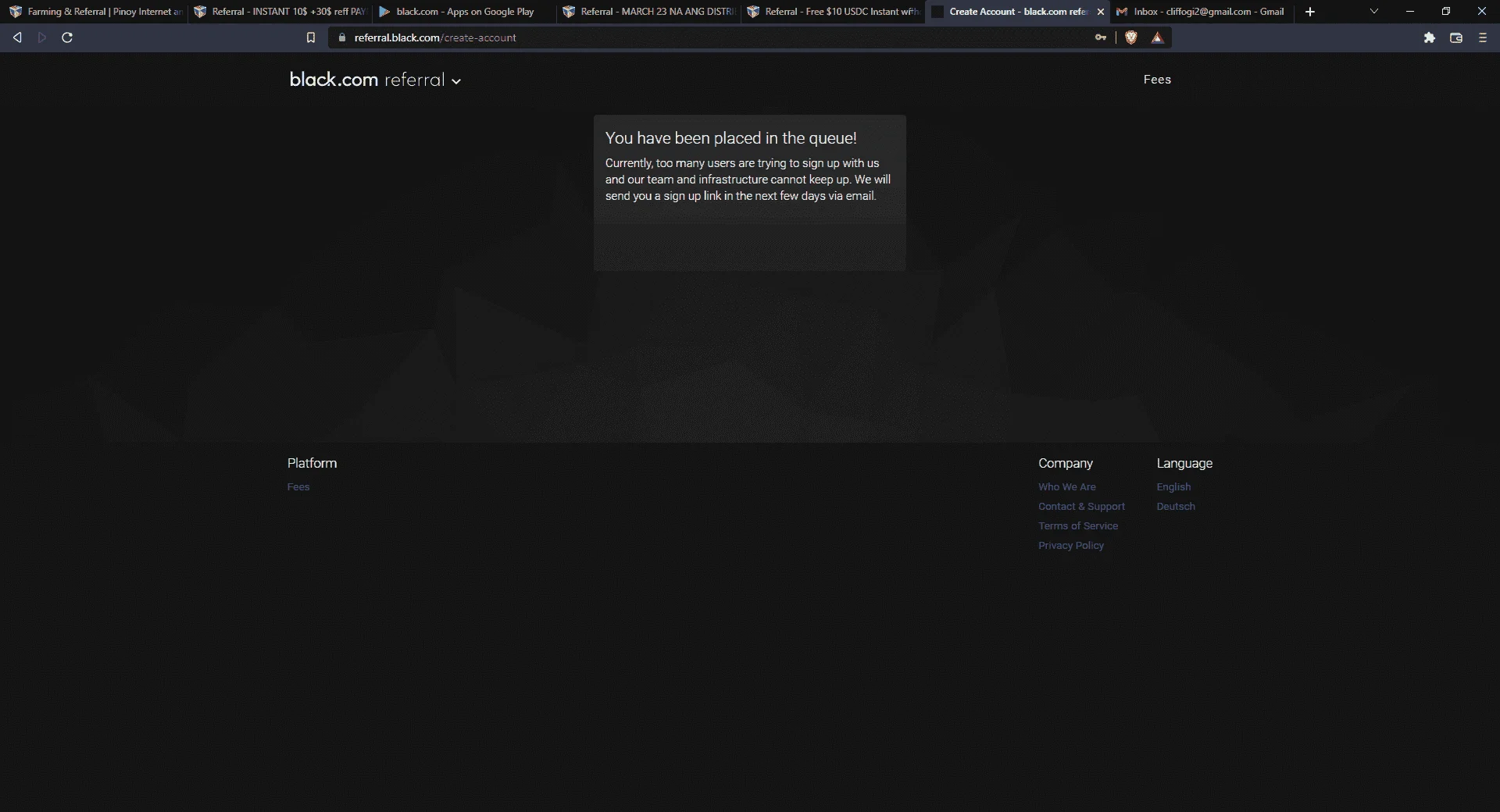Click the Fees link in the top navigation
Image resolution: width=1500 pixels, height=812 pixels.
[x=1157, y=80]
